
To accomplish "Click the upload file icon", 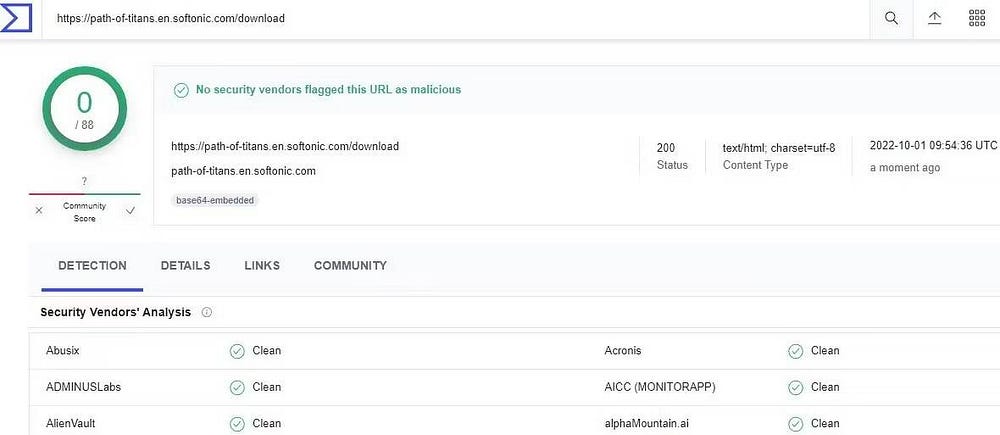I will pyautogui.click(x=935, y=18).
